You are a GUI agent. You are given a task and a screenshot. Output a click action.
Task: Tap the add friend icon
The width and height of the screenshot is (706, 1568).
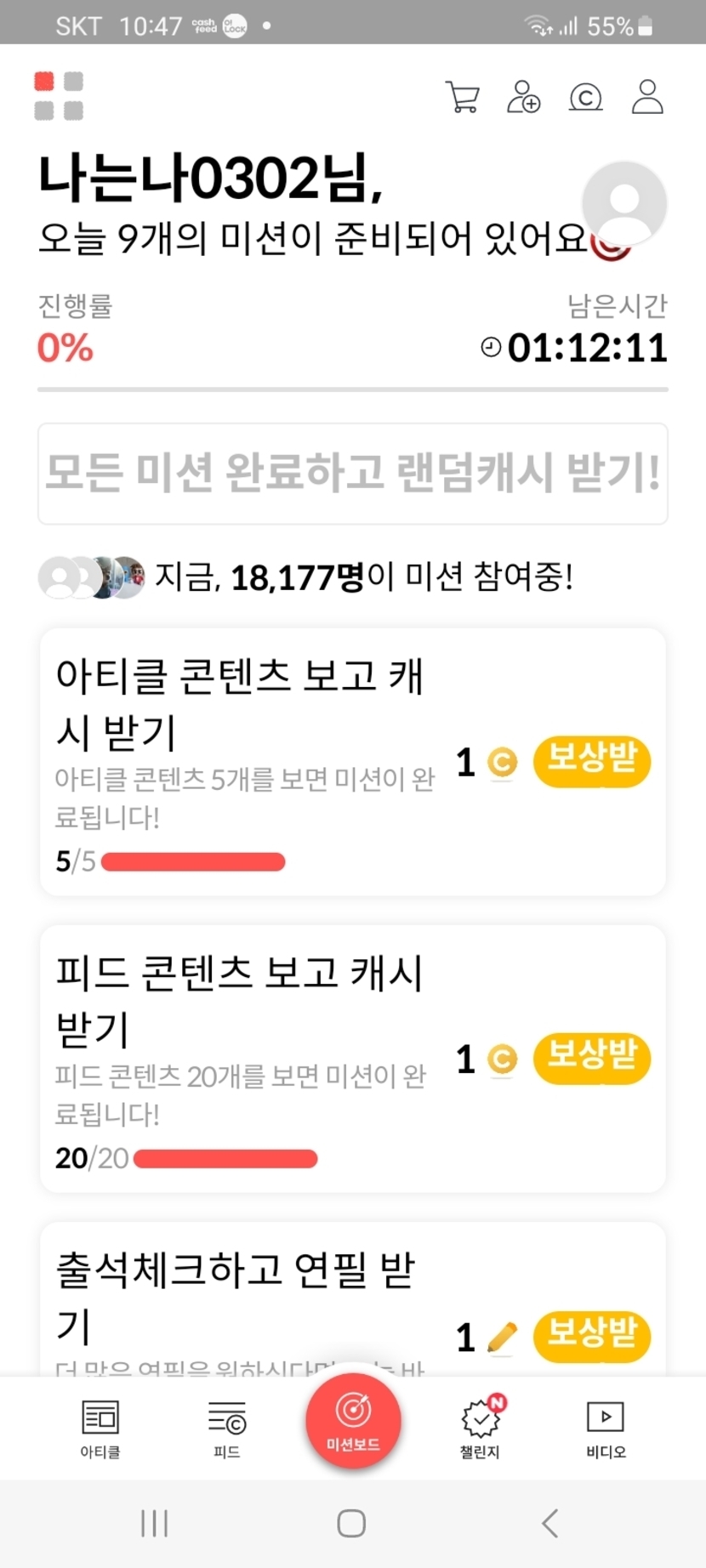pyautogui.click(x=523, y=97)
